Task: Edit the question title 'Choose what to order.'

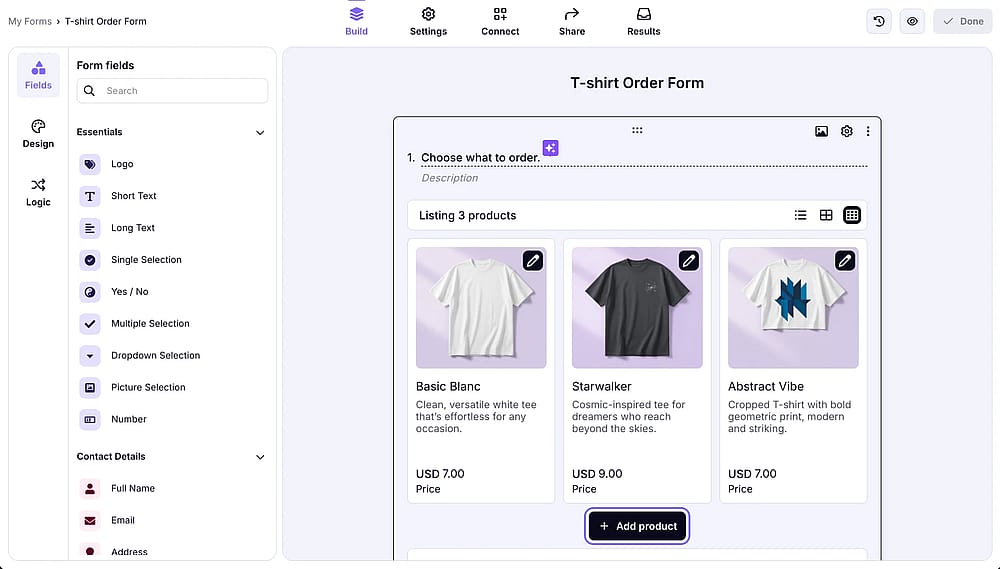Action: click(480, 158)
